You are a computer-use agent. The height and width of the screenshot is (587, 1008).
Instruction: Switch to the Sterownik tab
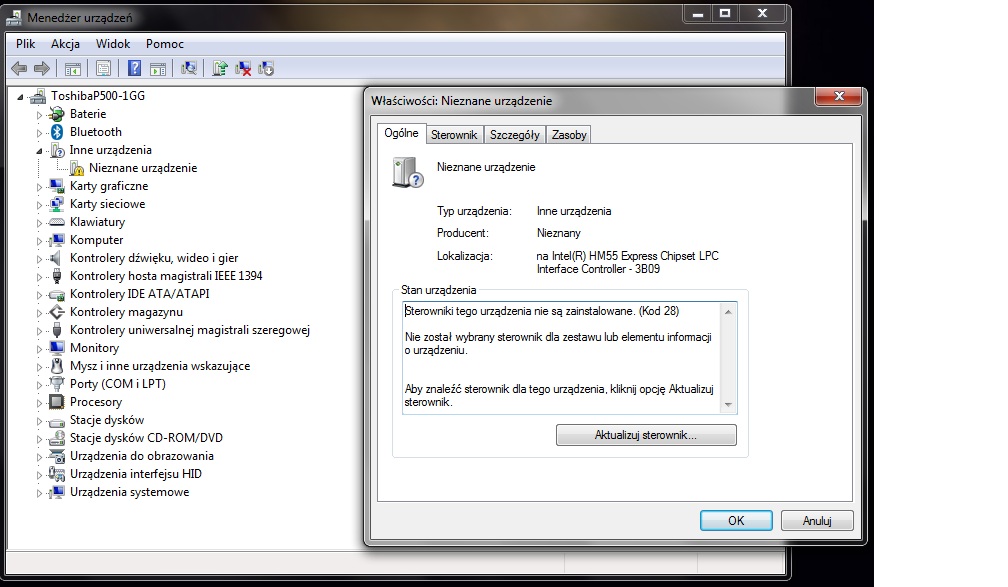pyautogui.click(x=454, y=135)
